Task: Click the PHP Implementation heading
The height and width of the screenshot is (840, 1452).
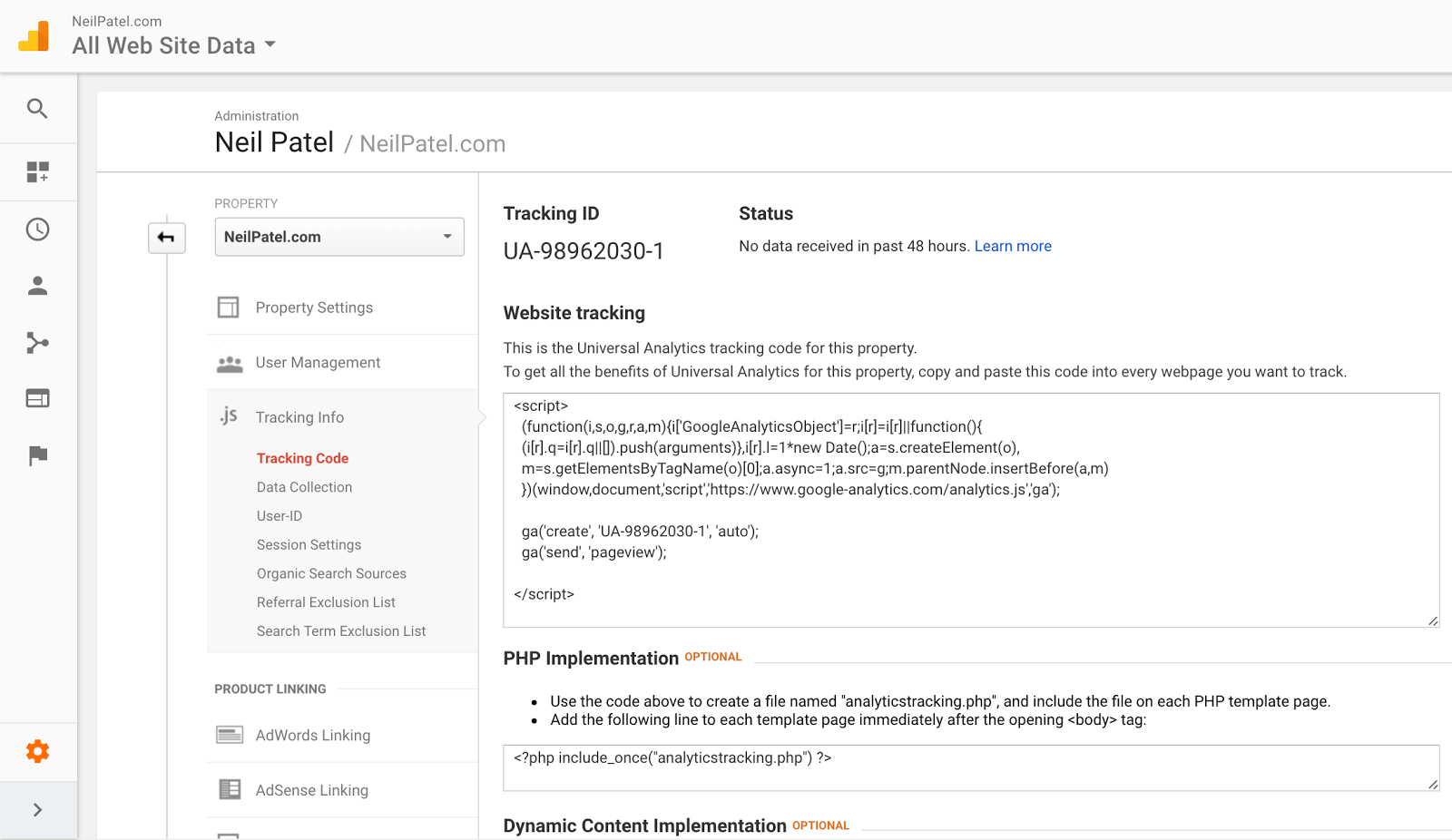Action: pos(591,659)
